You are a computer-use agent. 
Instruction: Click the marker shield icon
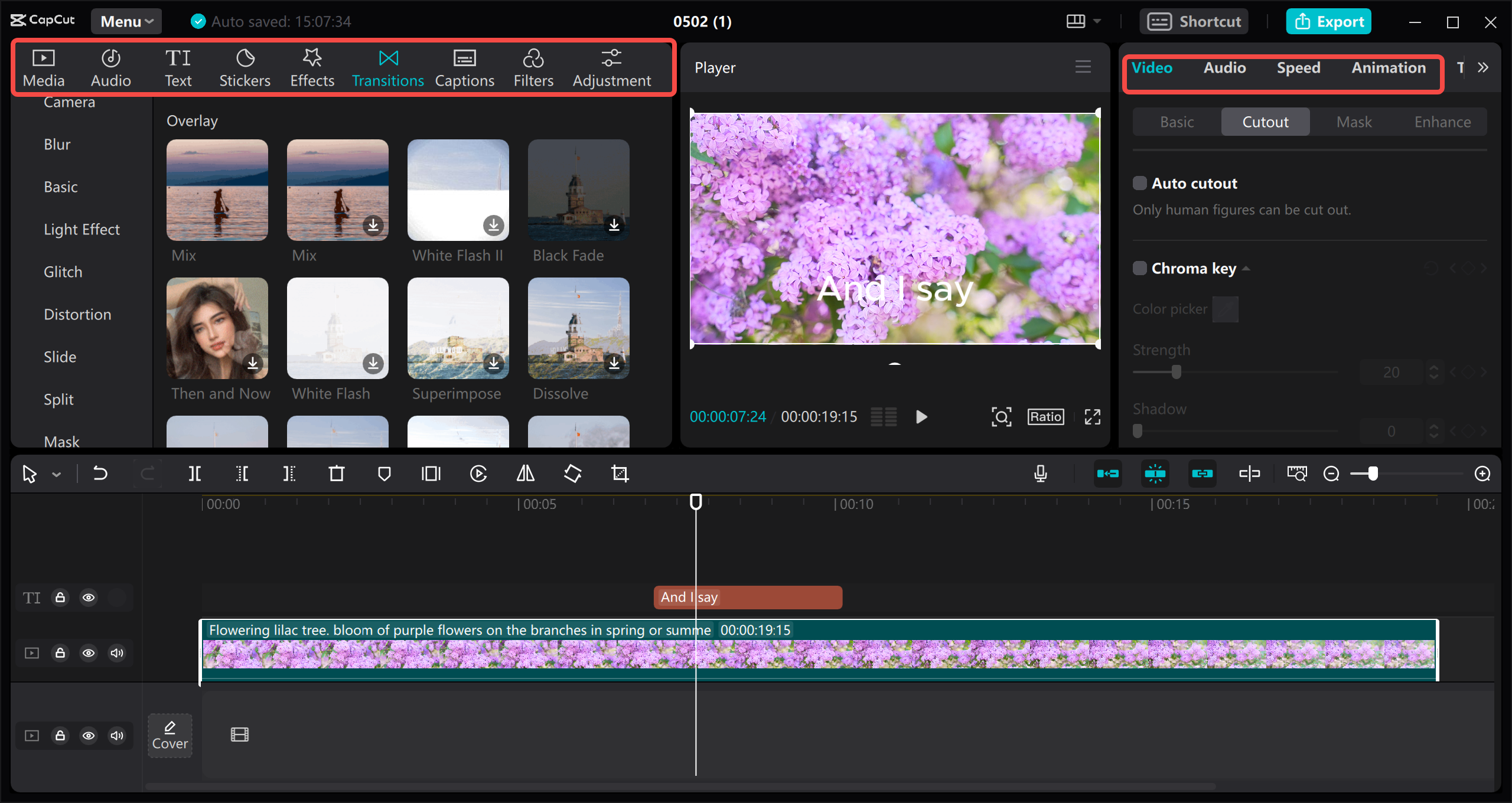point(384,474)
